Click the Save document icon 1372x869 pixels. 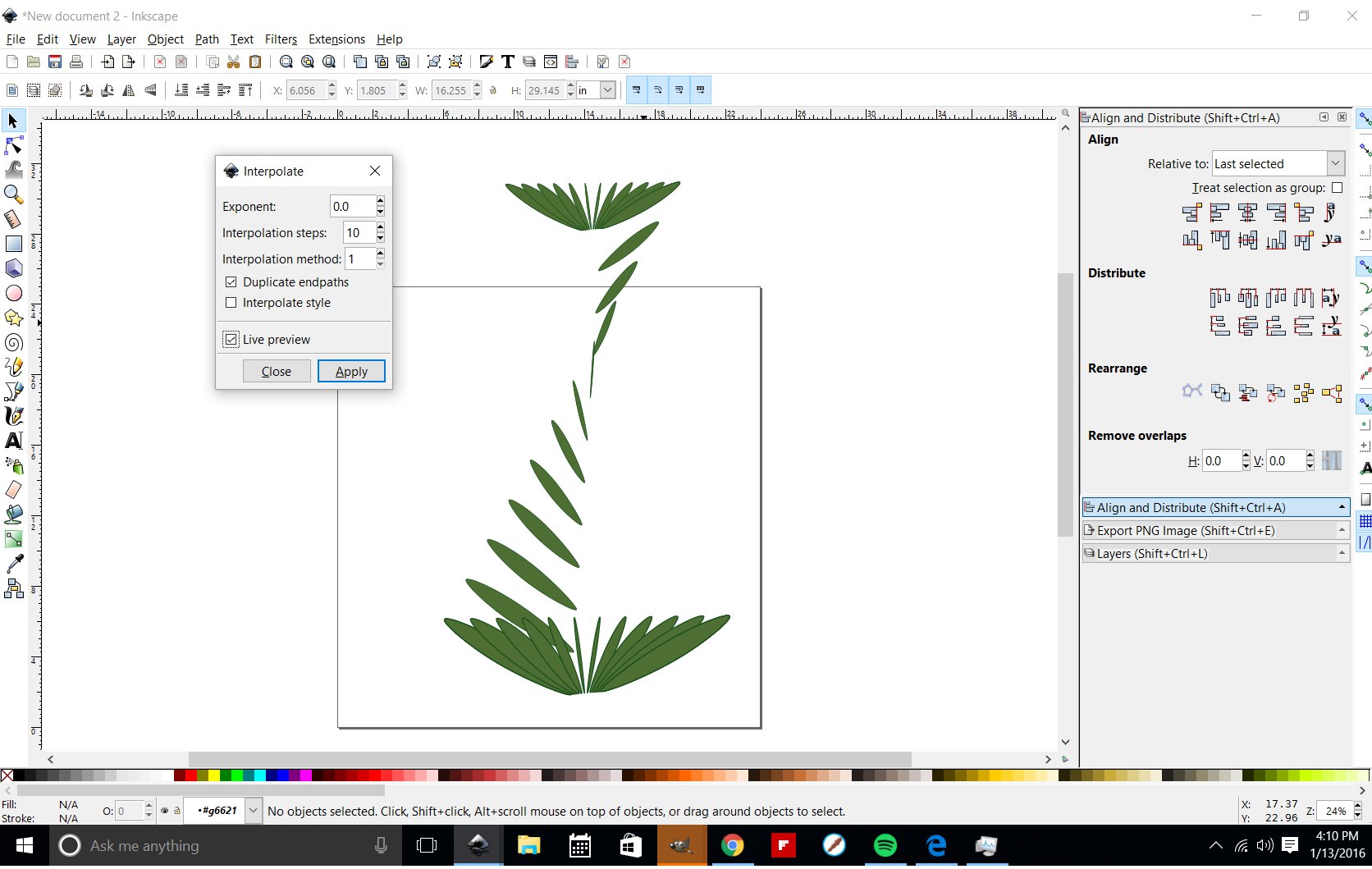pyautogui.click(x=55, y=62)
